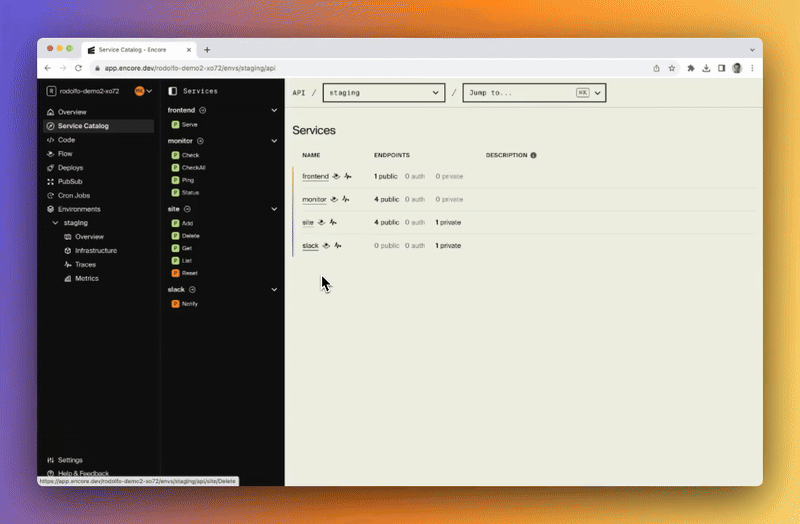800x524 pixels.
Task: Collapse the slack service group chevron
Action: [x=274, y=289]
